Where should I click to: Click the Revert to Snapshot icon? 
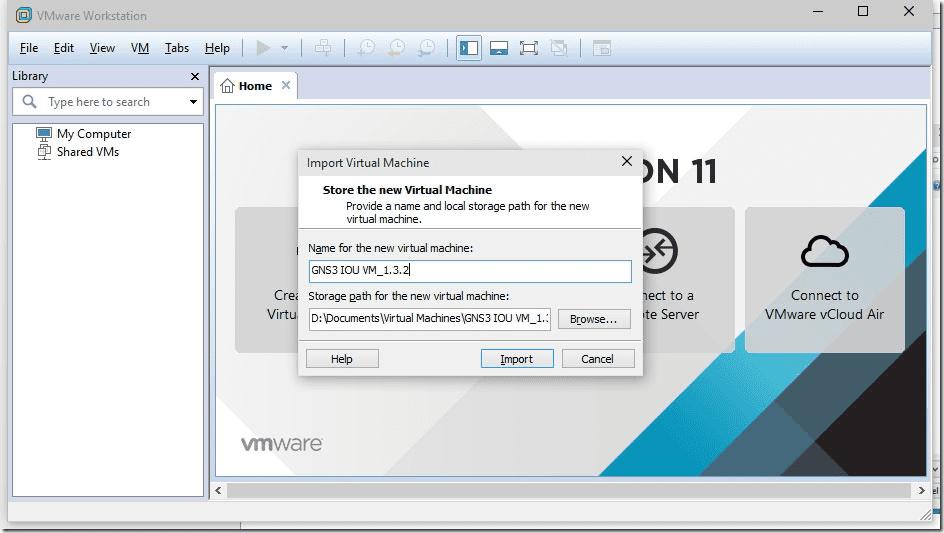[x=396, y=48]
